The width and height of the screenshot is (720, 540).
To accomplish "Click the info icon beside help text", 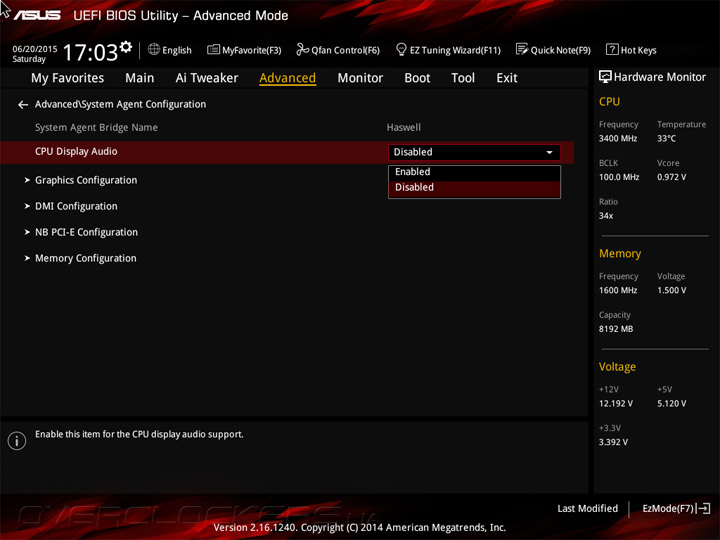I will [x=17, y=441].
